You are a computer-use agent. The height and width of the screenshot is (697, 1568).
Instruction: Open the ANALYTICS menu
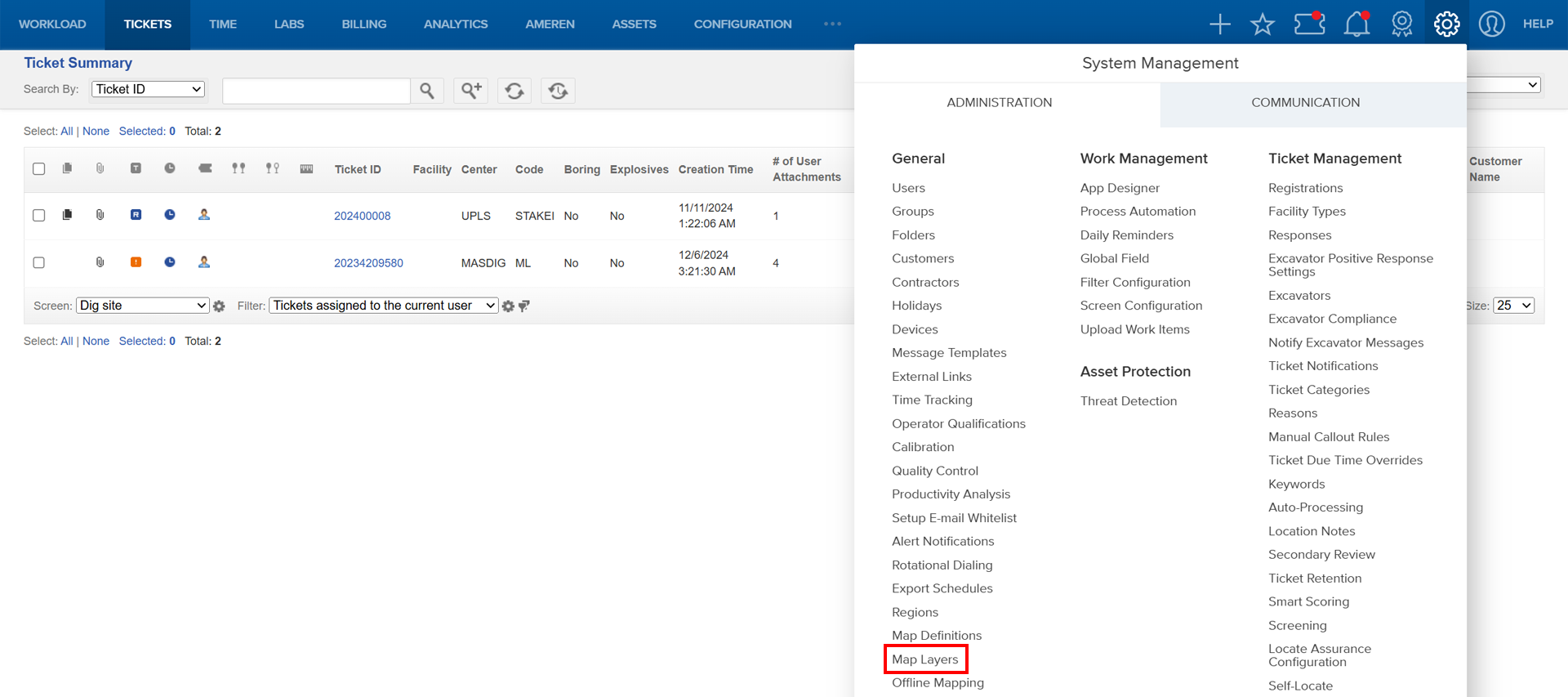[456, 25]
